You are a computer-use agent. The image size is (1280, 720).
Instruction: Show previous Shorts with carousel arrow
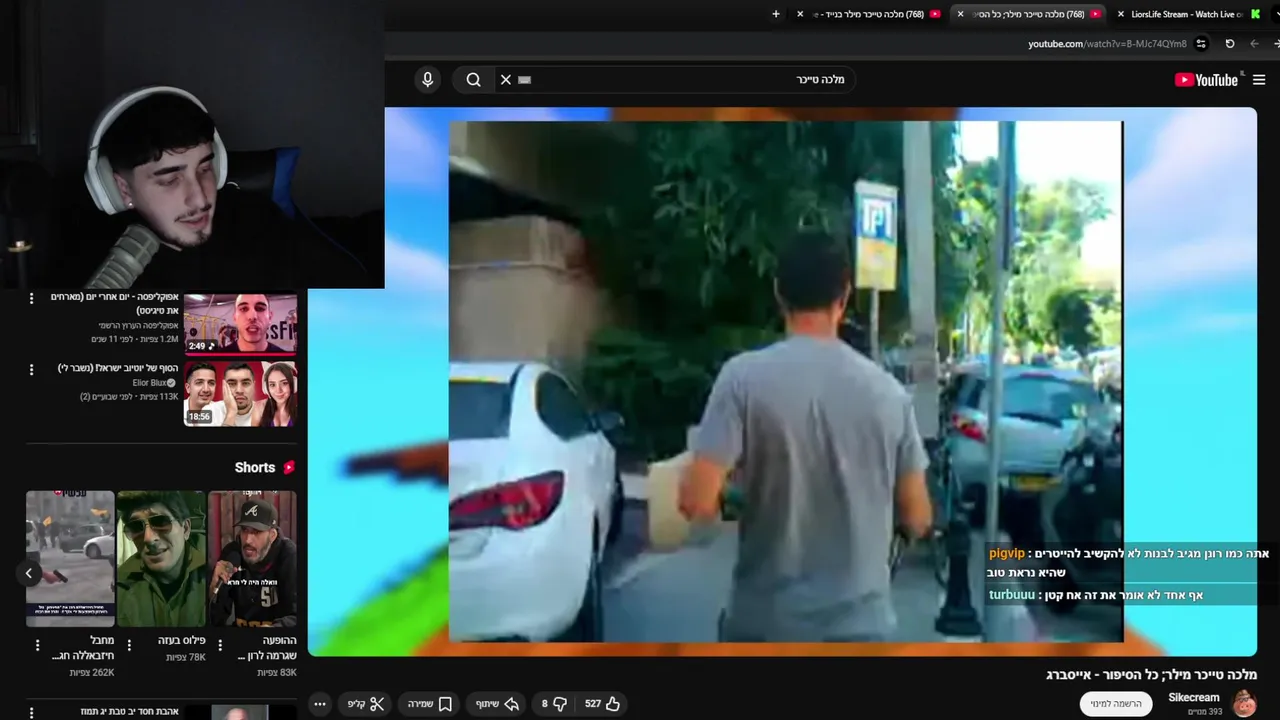[x=29, y=573]
